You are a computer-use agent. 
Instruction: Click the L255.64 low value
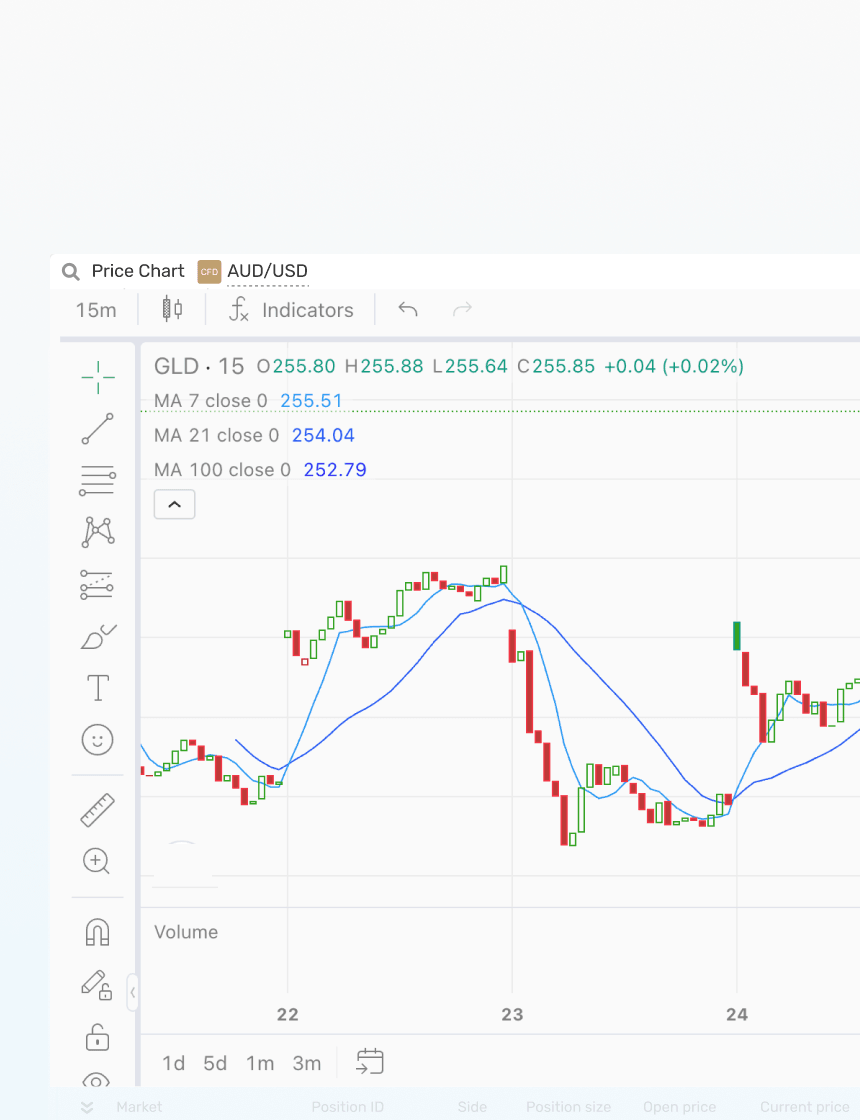point(470,366)
